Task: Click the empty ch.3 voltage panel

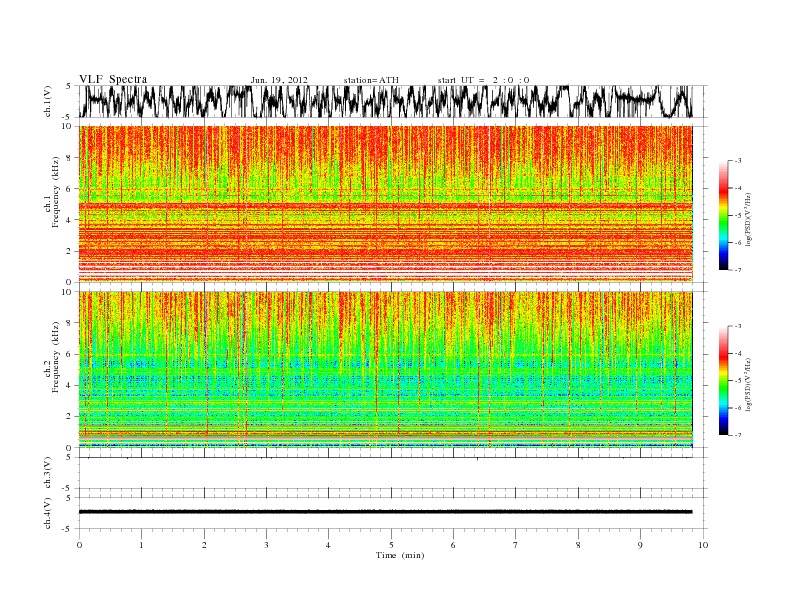Action: click(x=392, y=473)
